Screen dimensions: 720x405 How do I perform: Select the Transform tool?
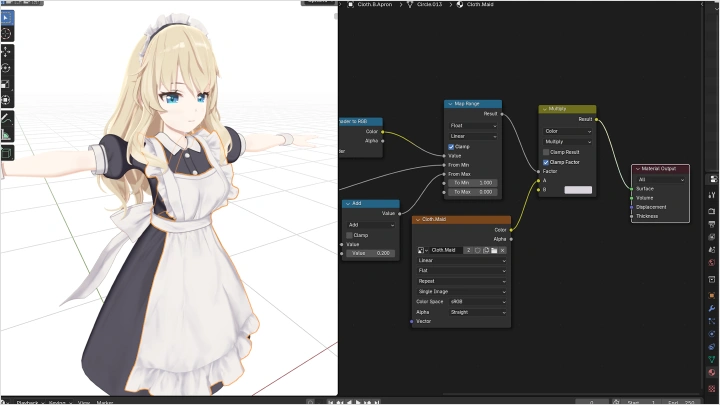pyautogui.click(x=7, y=100)
